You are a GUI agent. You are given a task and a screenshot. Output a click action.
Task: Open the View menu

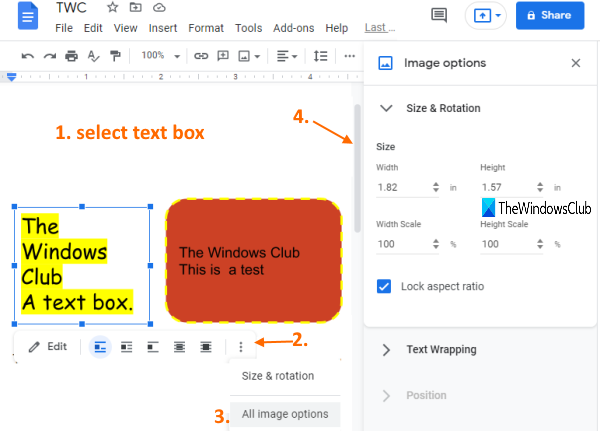126,28
